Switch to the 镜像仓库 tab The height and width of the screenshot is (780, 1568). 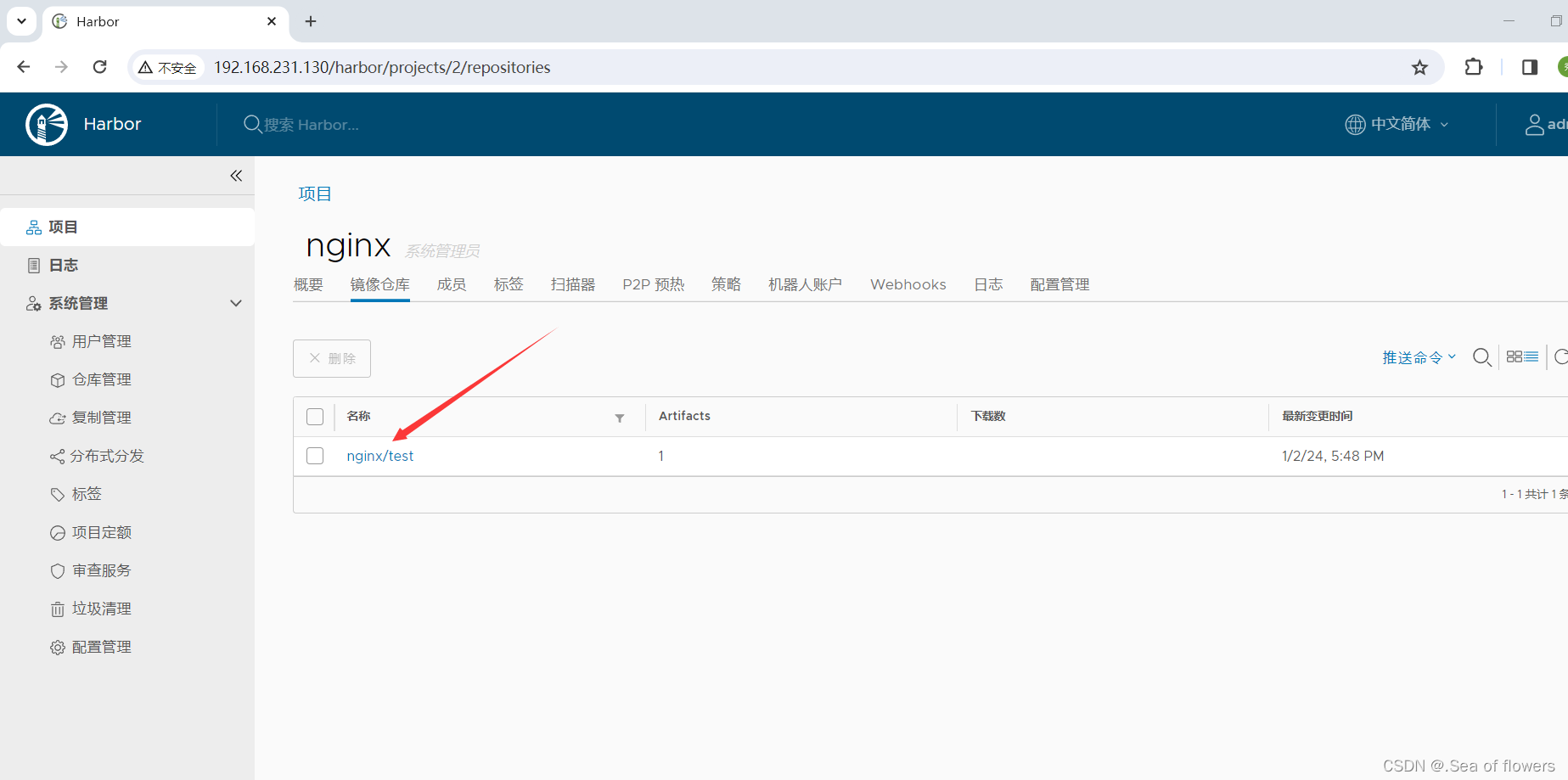click(380, 284)
